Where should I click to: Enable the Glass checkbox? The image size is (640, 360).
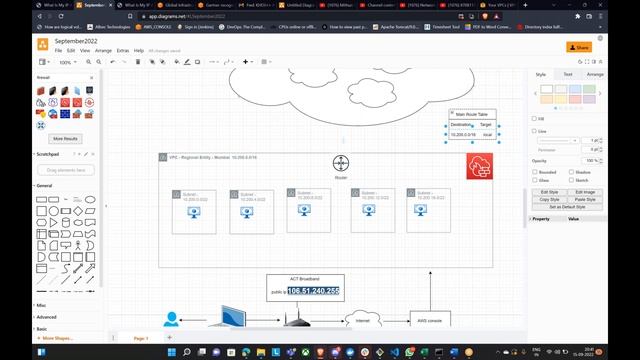coord(535,180)
